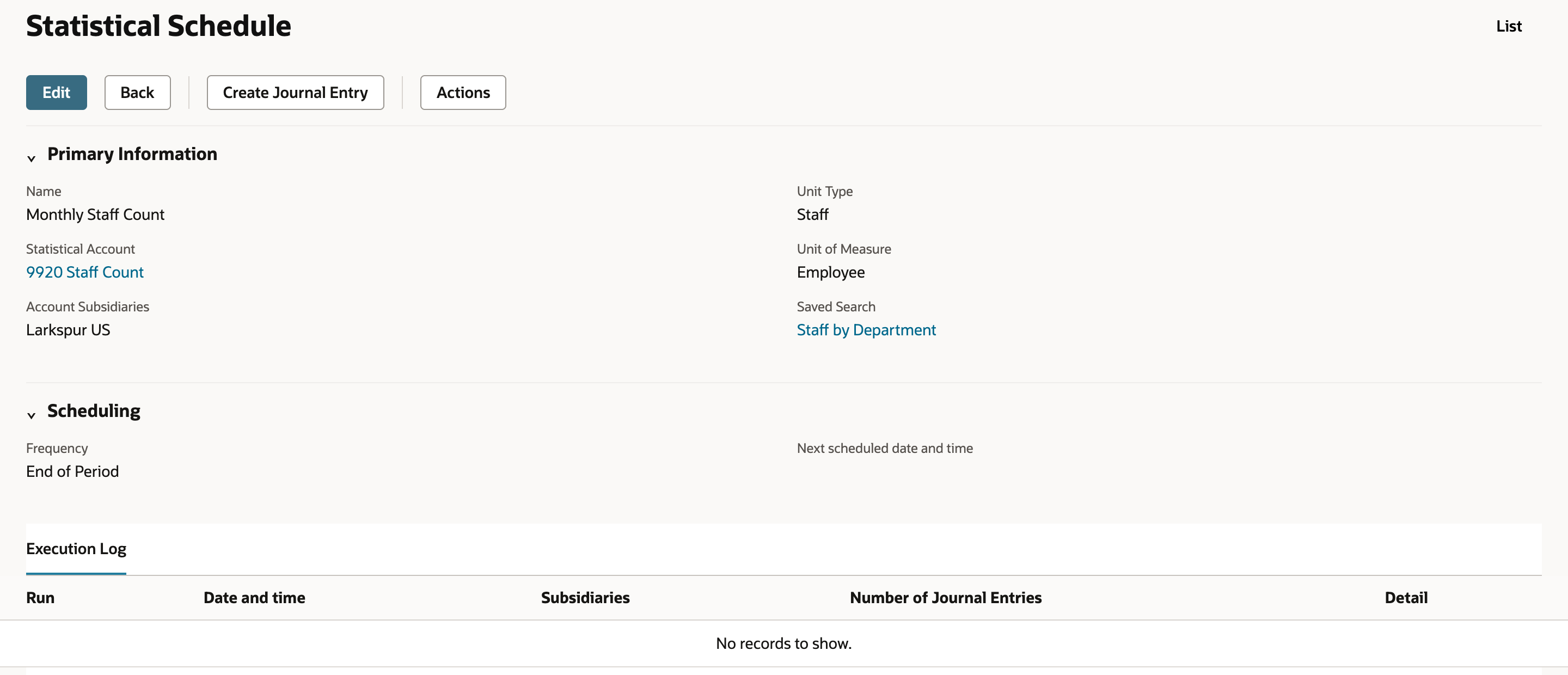Click the Subsidiaries column header
Screen dimensions: 1568x675
tap(585, 598)
